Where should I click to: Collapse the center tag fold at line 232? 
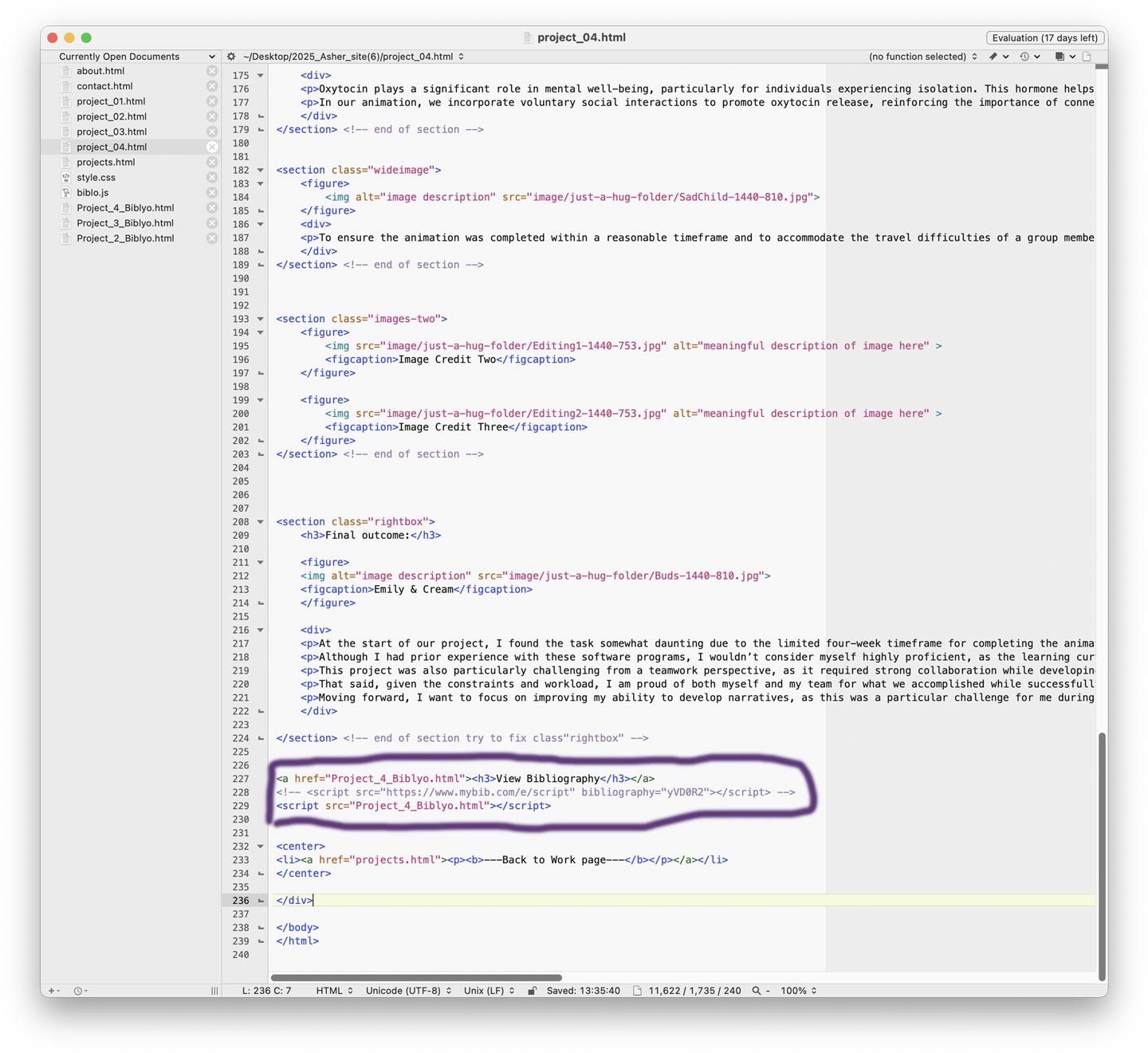(261, 847)
